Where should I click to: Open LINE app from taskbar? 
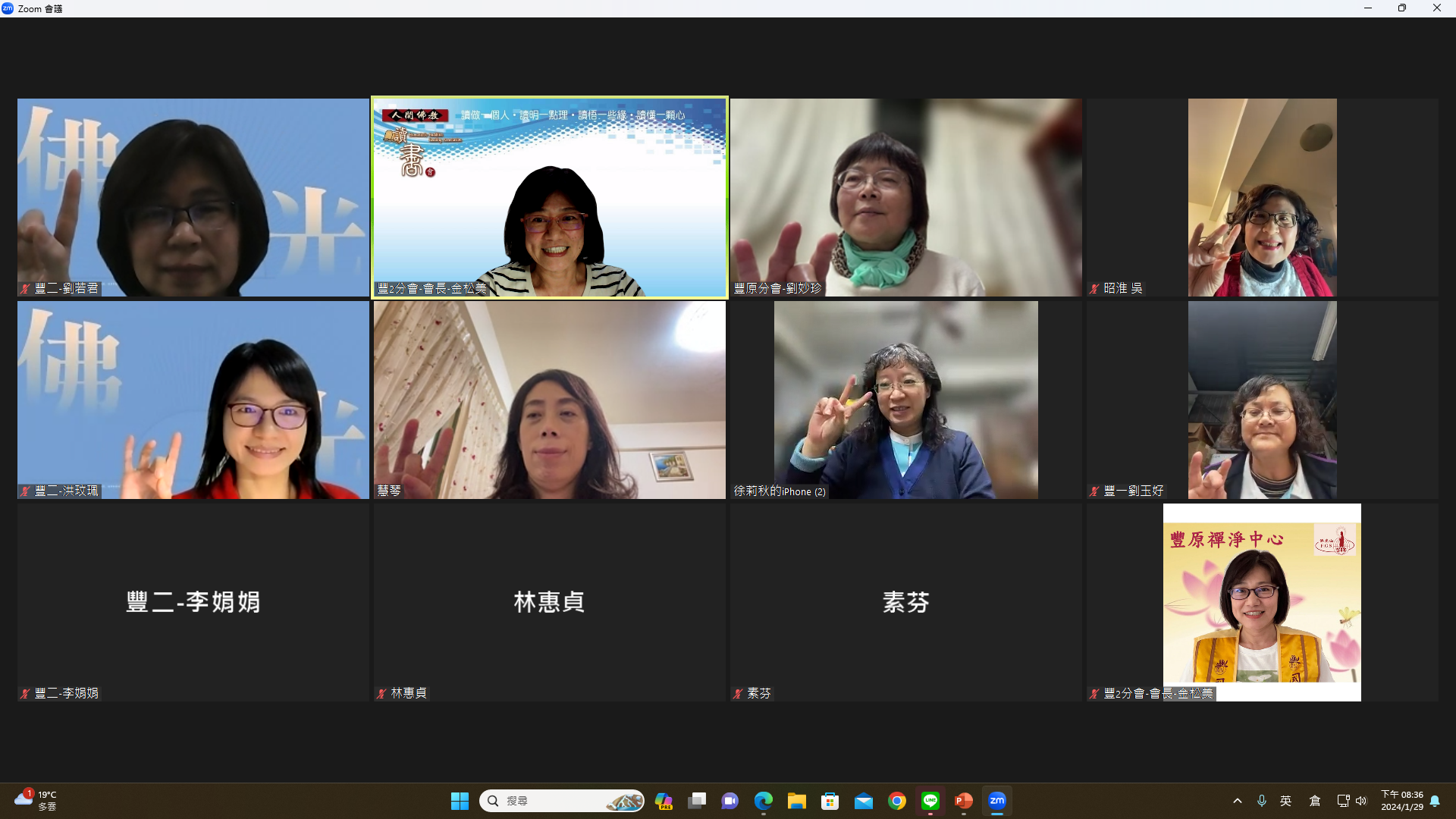pyautogui.click(x=930, y=801)
